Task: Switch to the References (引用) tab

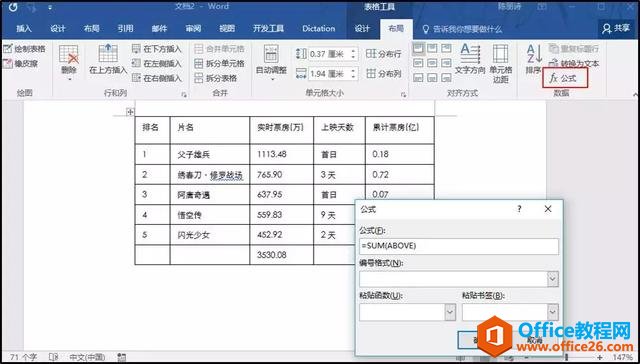Action: (x=125, y=29)
